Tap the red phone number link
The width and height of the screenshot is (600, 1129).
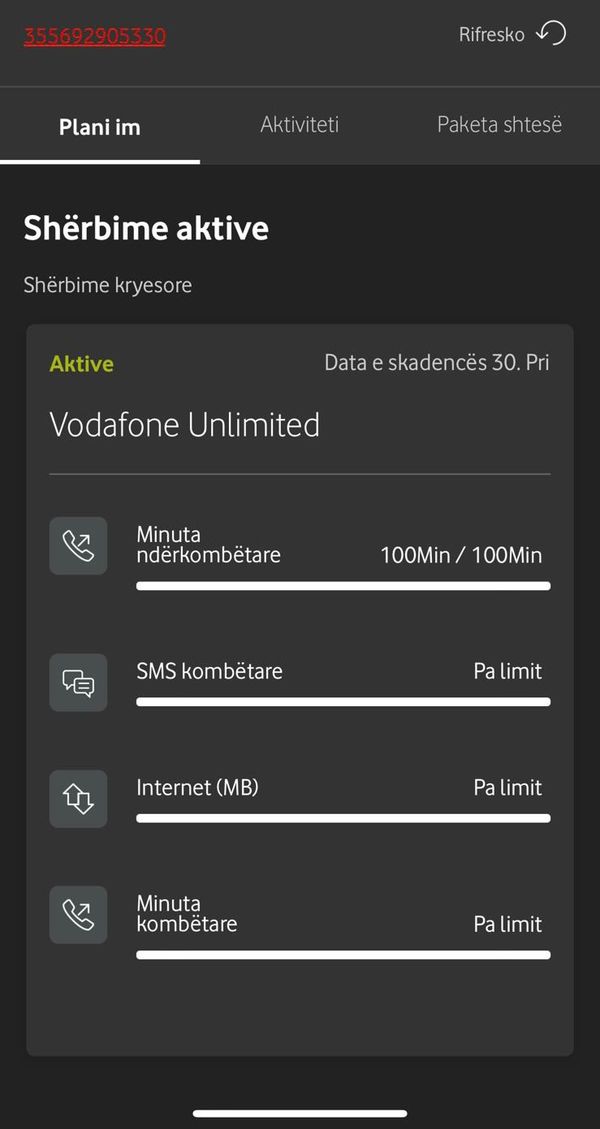click(x=95, y=37)
